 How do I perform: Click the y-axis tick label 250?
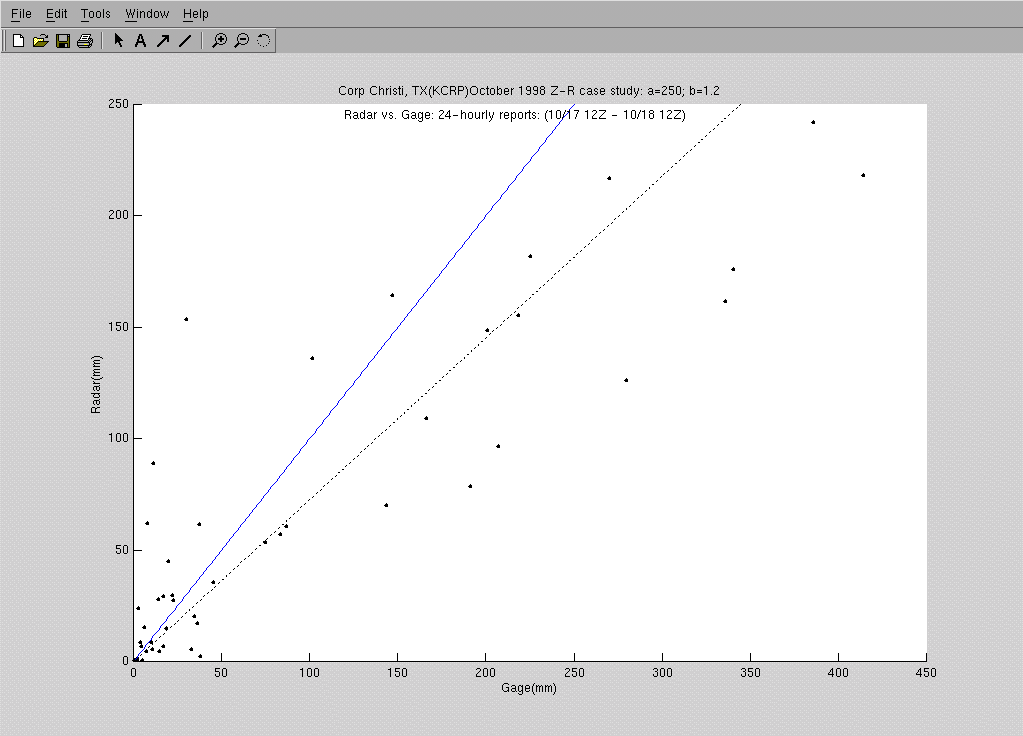(x=118, y=104)
